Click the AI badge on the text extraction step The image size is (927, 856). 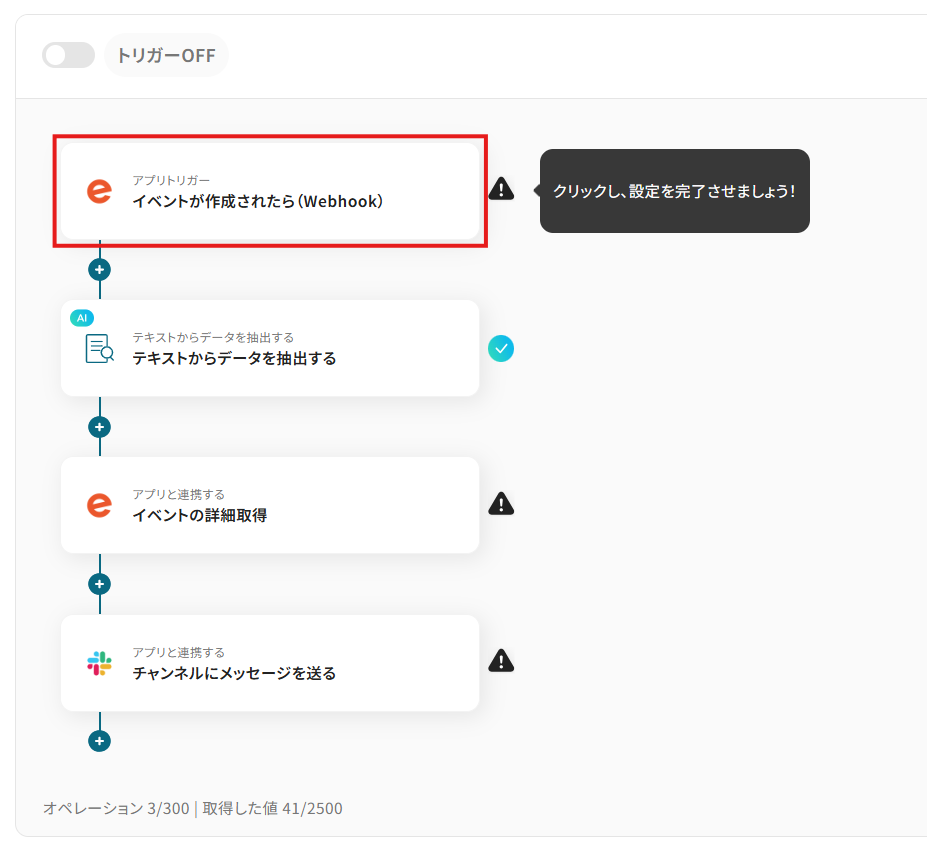tap(82, 318)
